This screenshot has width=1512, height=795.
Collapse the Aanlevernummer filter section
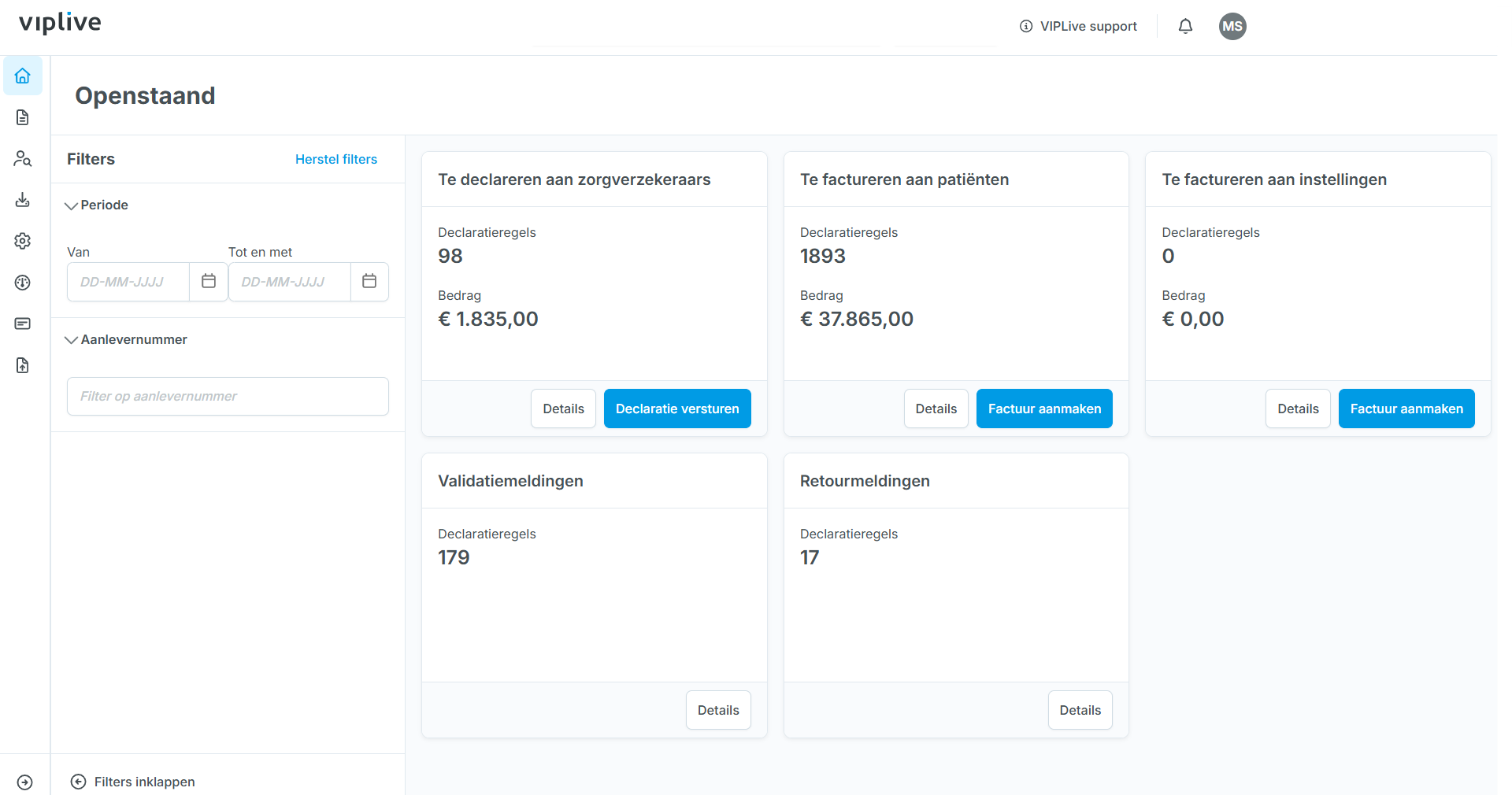click(126, 339)
